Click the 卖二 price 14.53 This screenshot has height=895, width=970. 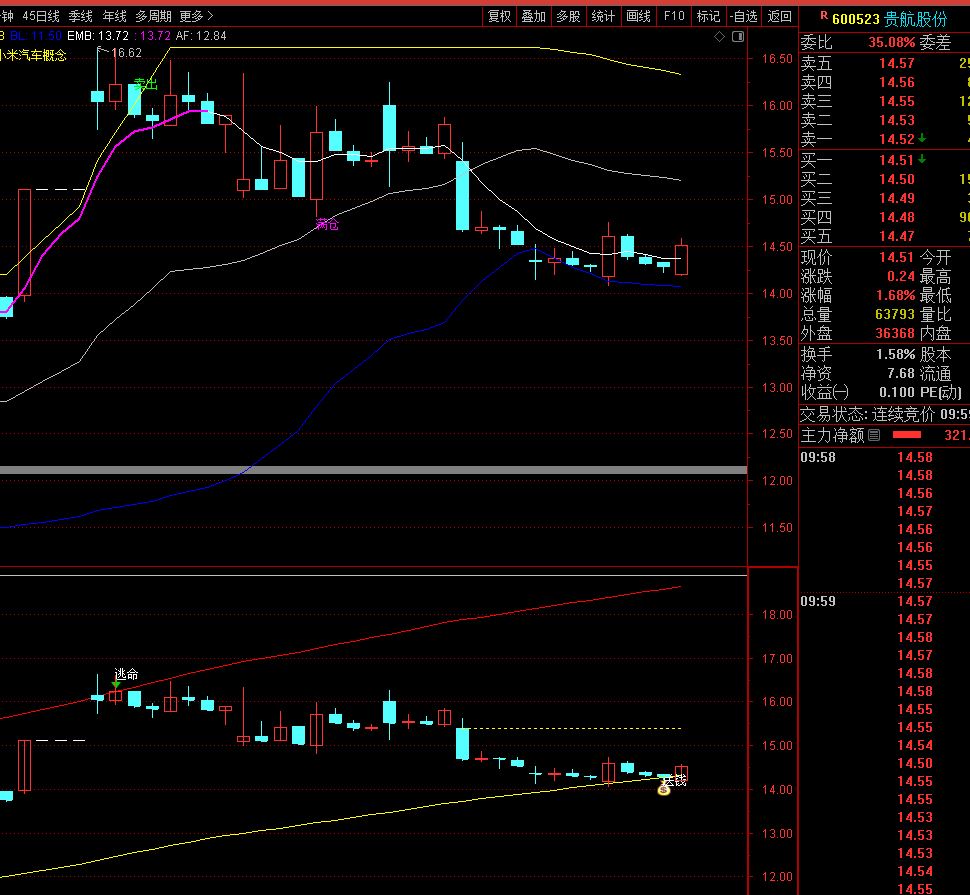coord(896,120)
